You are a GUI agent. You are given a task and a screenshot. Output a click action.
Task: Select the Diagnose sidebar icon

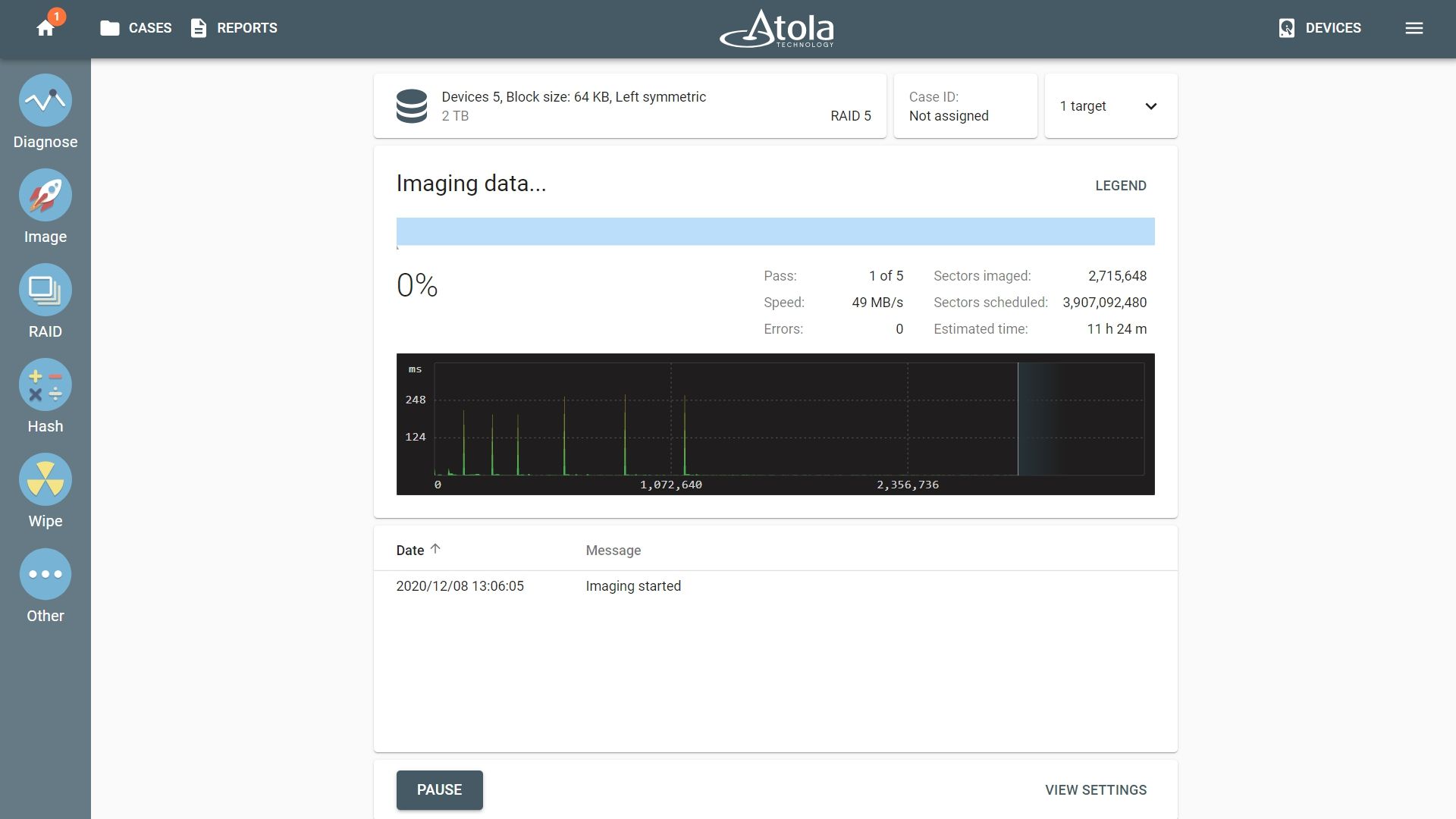(45, 100)
